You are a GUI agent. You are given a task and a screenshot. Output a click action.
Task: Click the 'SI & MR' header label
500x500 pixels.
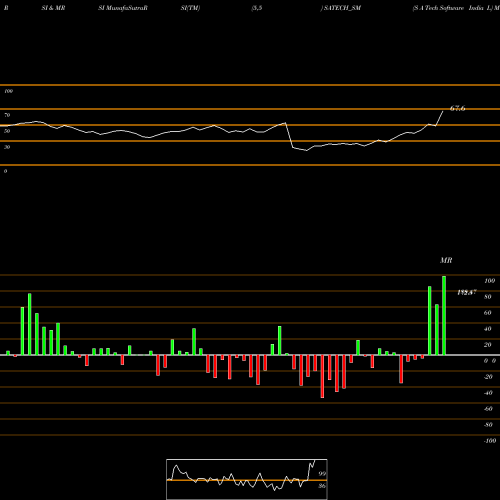coord(53,8)
